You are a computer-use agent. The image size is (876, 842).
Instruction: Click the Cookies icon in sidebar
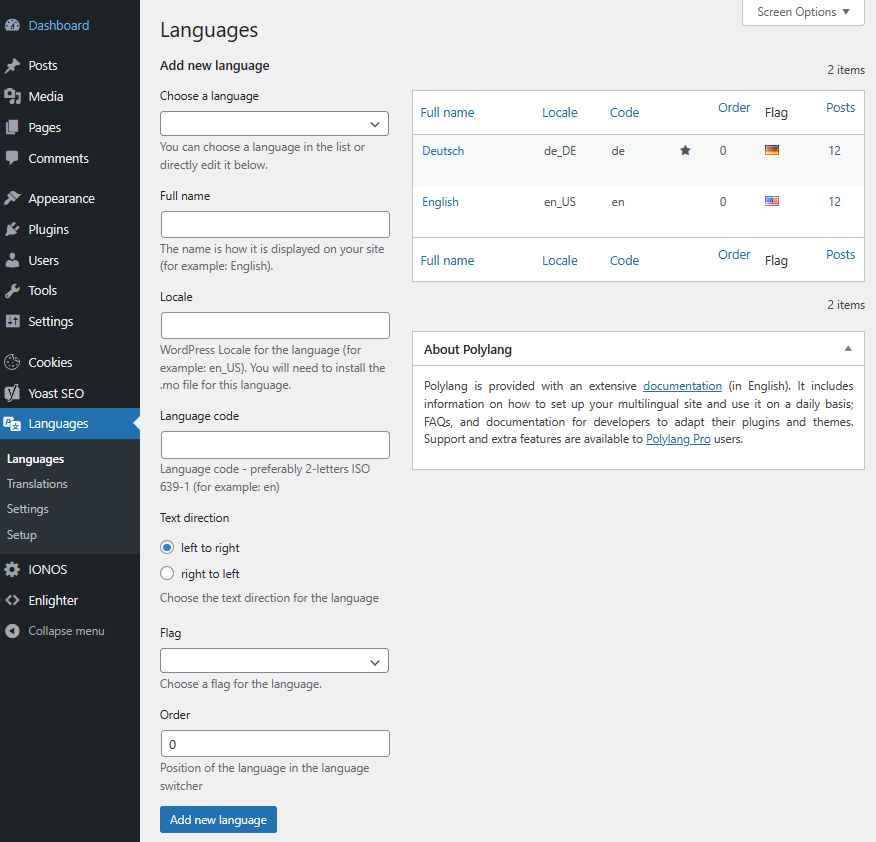coord(12,362)
